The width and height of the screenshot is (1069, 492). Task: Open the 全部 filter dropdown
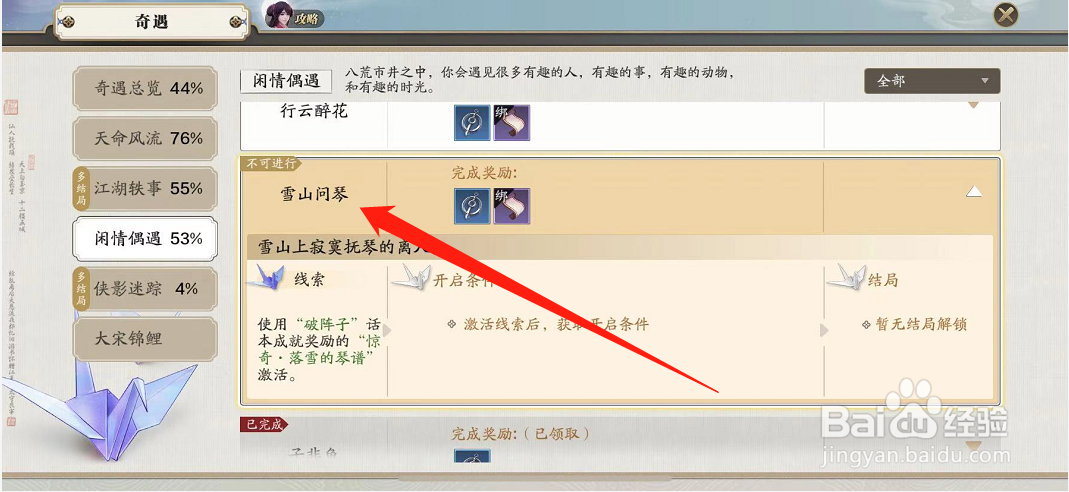click(x=932, y=81)
